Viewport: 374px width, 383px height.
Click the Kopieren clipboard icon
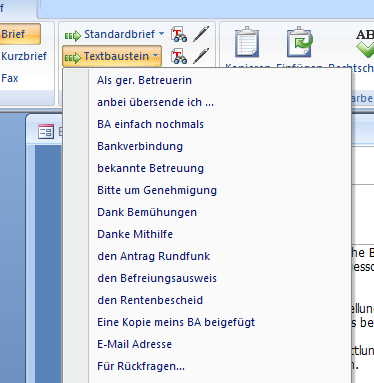(x=247, y=42)
